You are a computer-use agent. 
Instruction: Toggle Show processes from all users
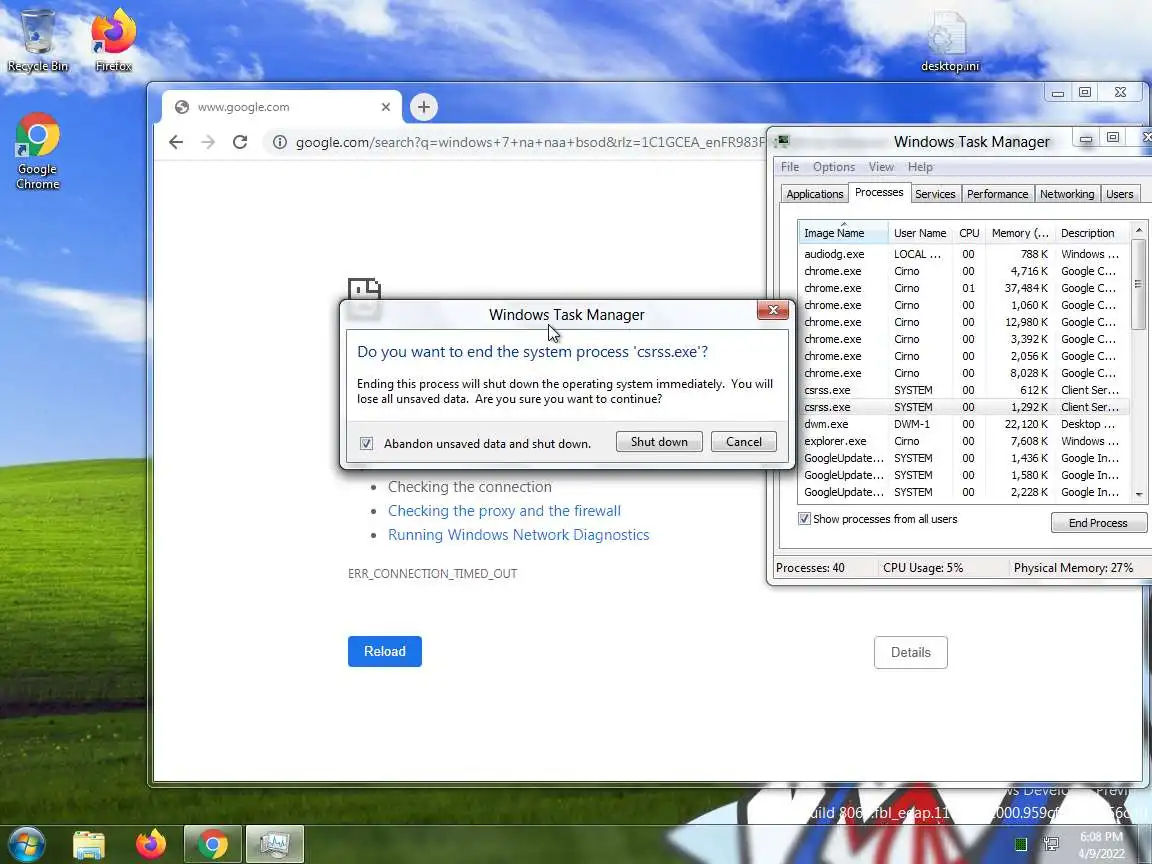(804, 519)
